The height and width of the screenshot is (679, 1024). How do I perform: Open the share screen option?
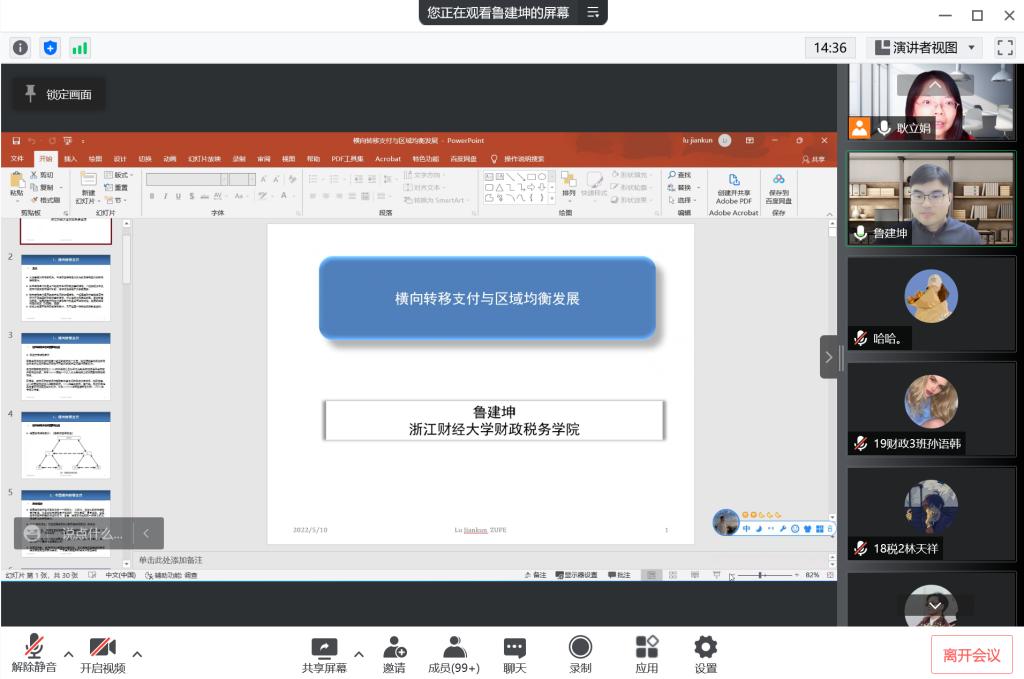(324, 654)
